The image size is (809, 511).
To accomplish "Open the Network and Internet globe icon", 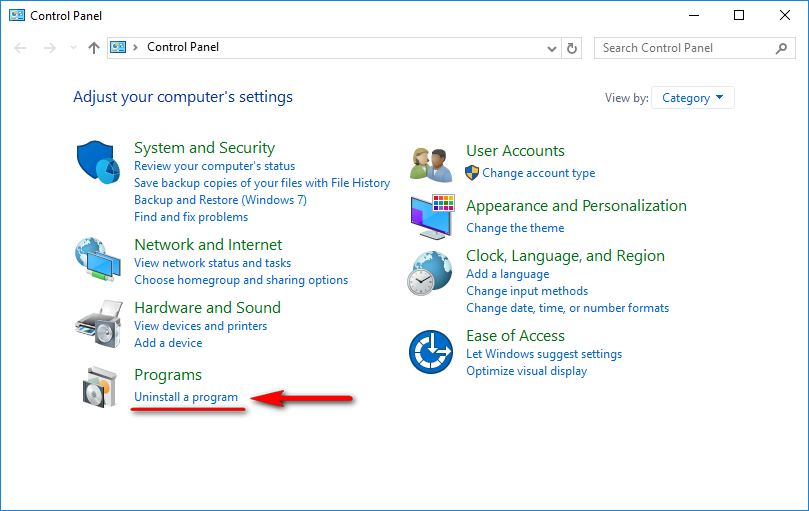I will [98, 260].
